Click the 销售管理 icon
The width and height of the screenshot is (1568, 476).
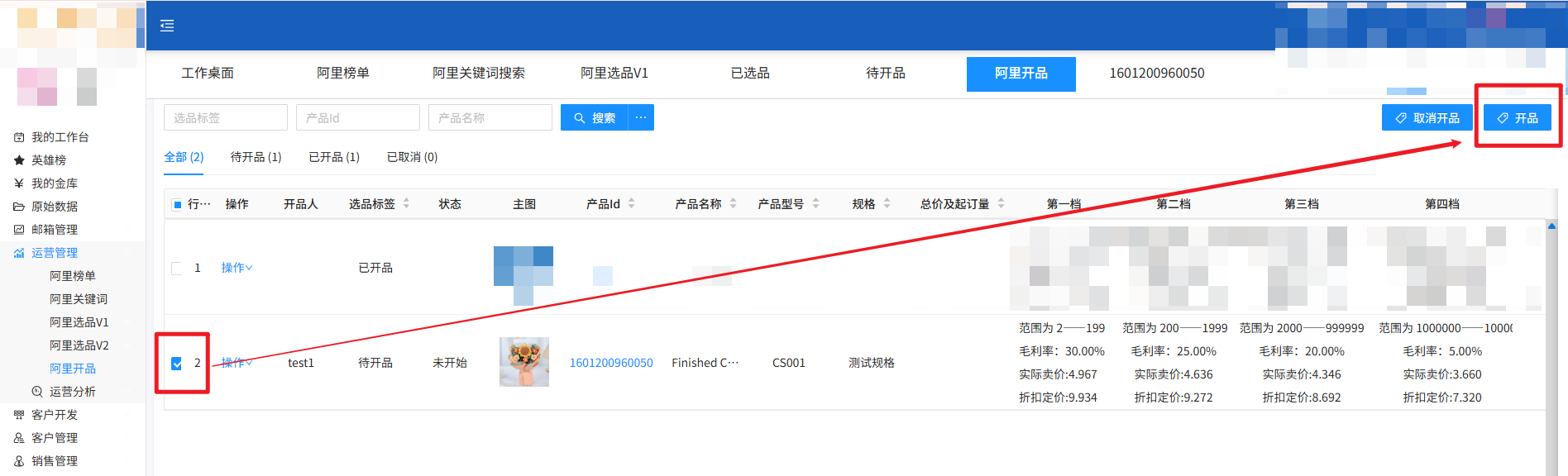tap(19, 461)
